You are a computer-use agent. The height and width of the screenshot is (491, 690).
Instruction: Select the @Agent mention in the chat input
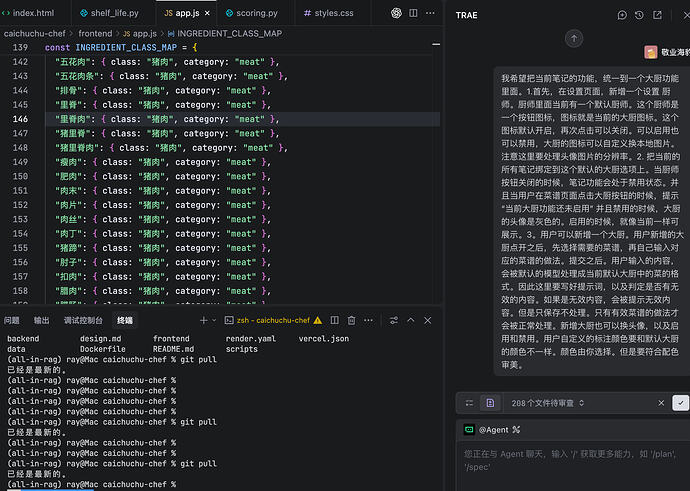coord(493,430)
